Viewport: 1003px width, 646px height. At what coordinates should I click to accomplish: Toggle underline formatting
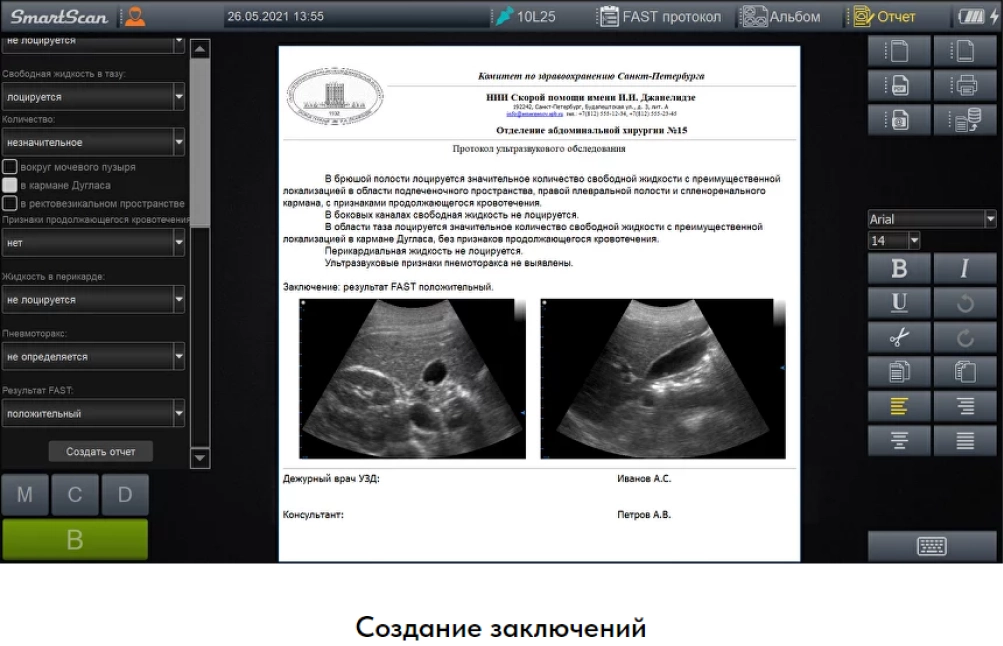898,302
